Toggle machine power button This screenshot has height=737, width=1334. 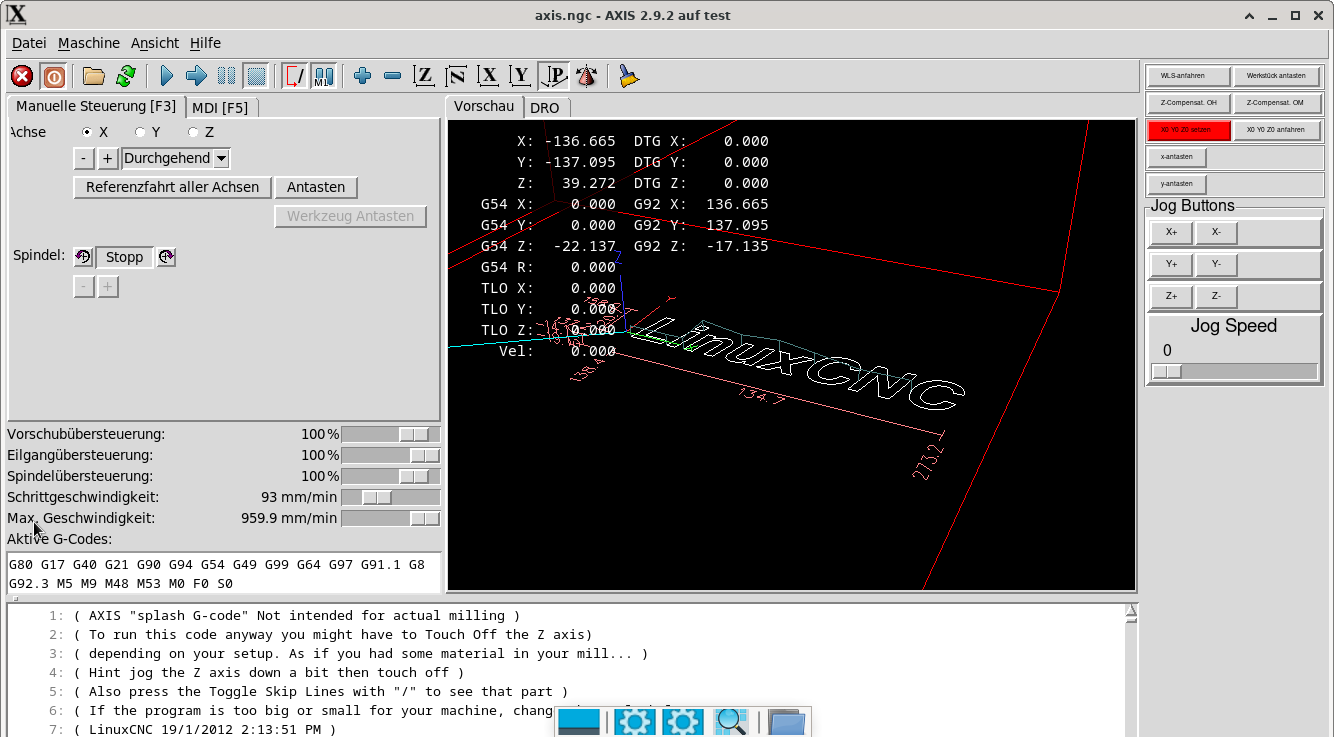(x=53, y=76)
